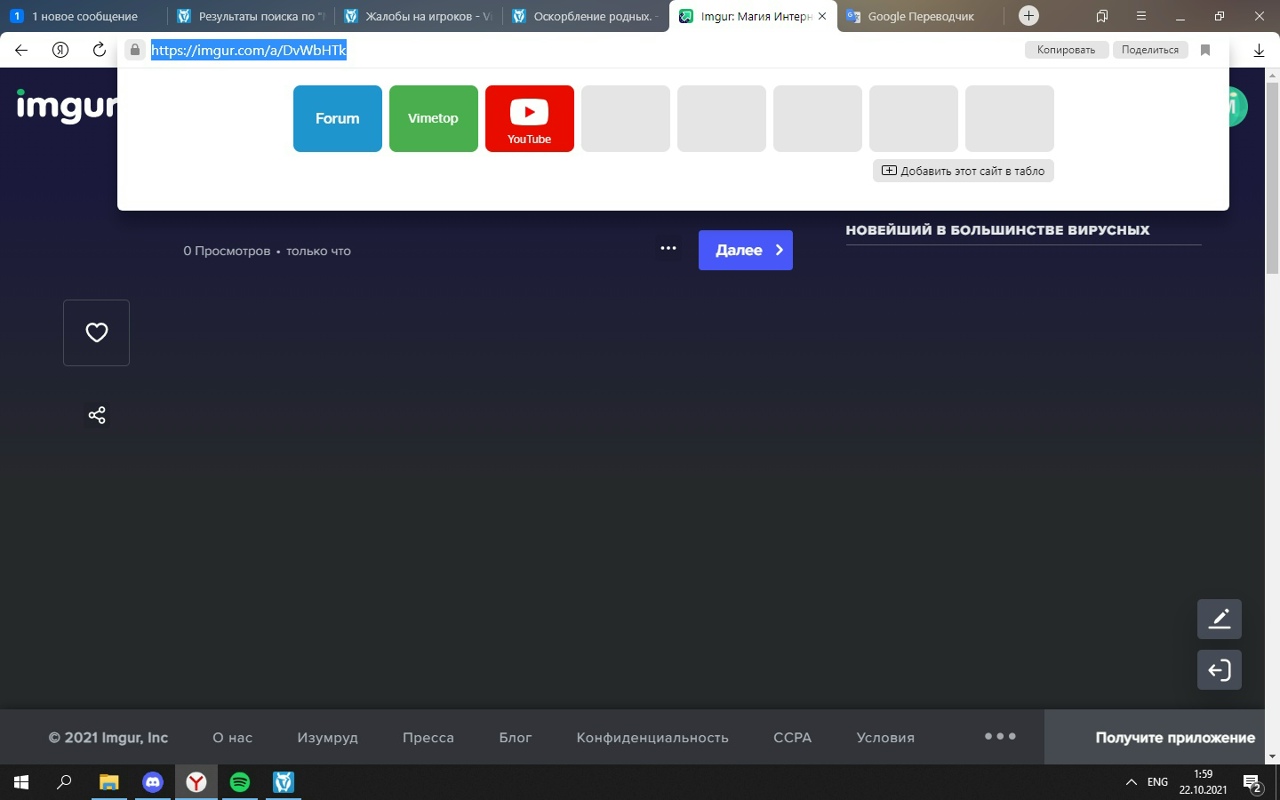Click the Далее button
Screen dimensions: 1280x800
745,250
